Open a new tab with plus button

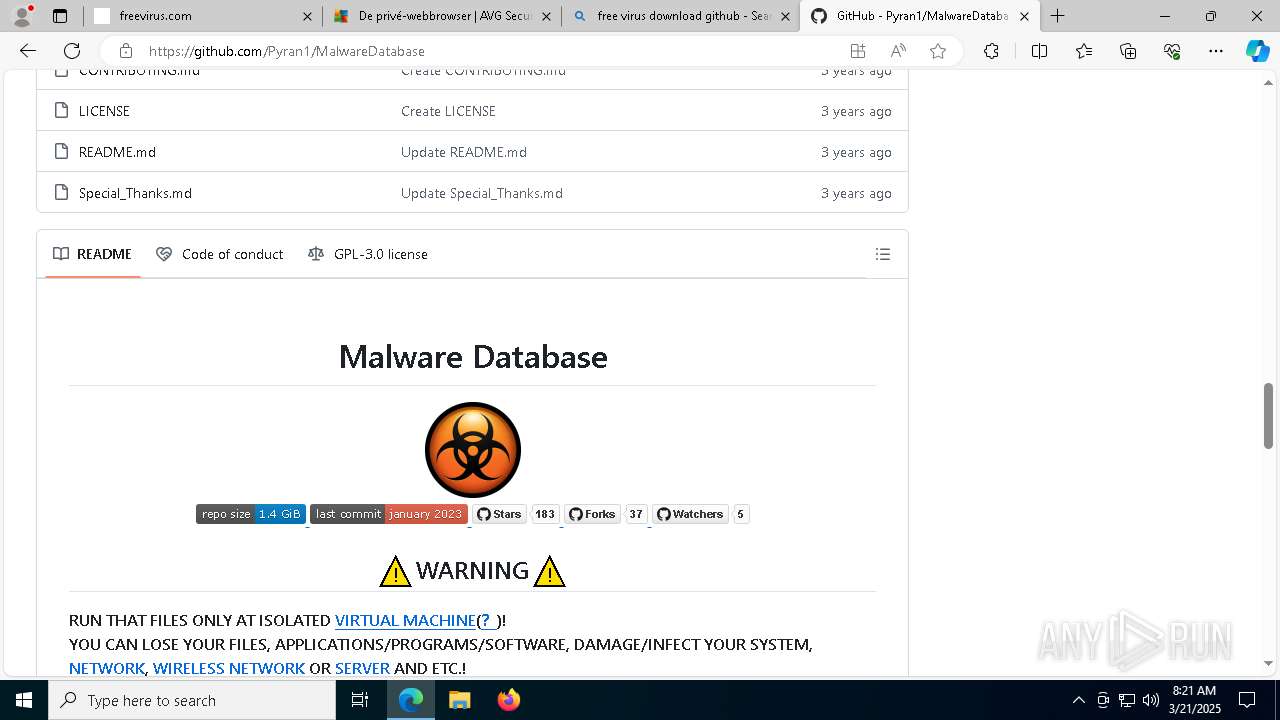(1057, 16)
